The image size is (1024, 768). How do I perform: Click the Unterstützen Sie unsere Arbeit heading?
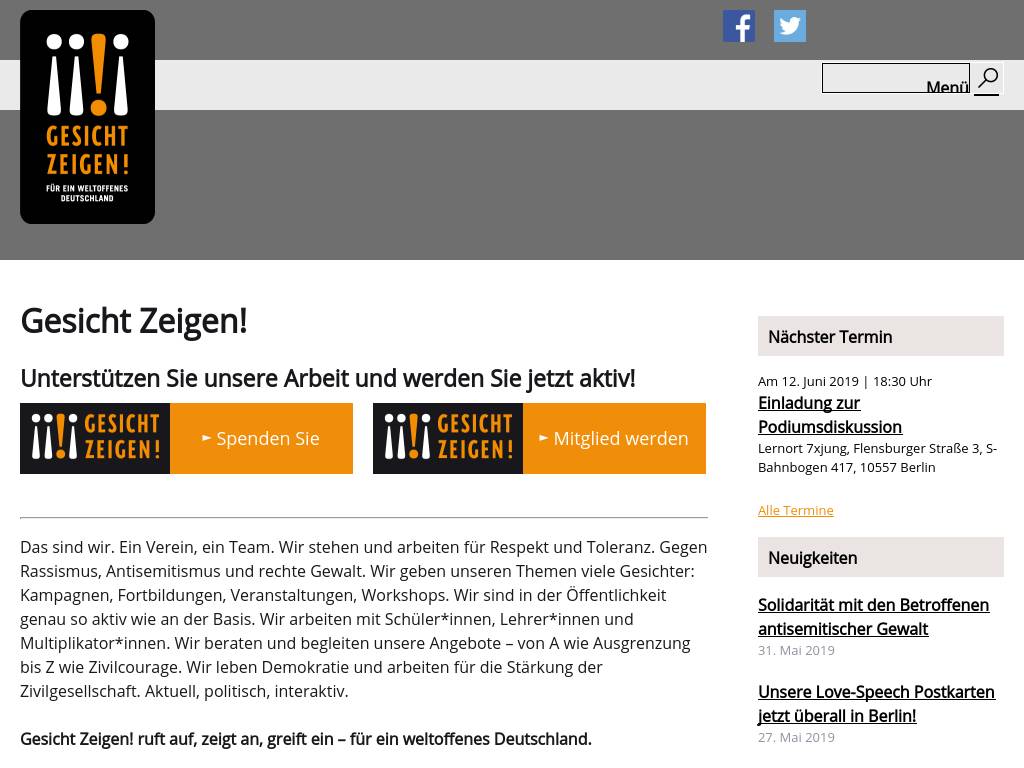click(327, 378)
